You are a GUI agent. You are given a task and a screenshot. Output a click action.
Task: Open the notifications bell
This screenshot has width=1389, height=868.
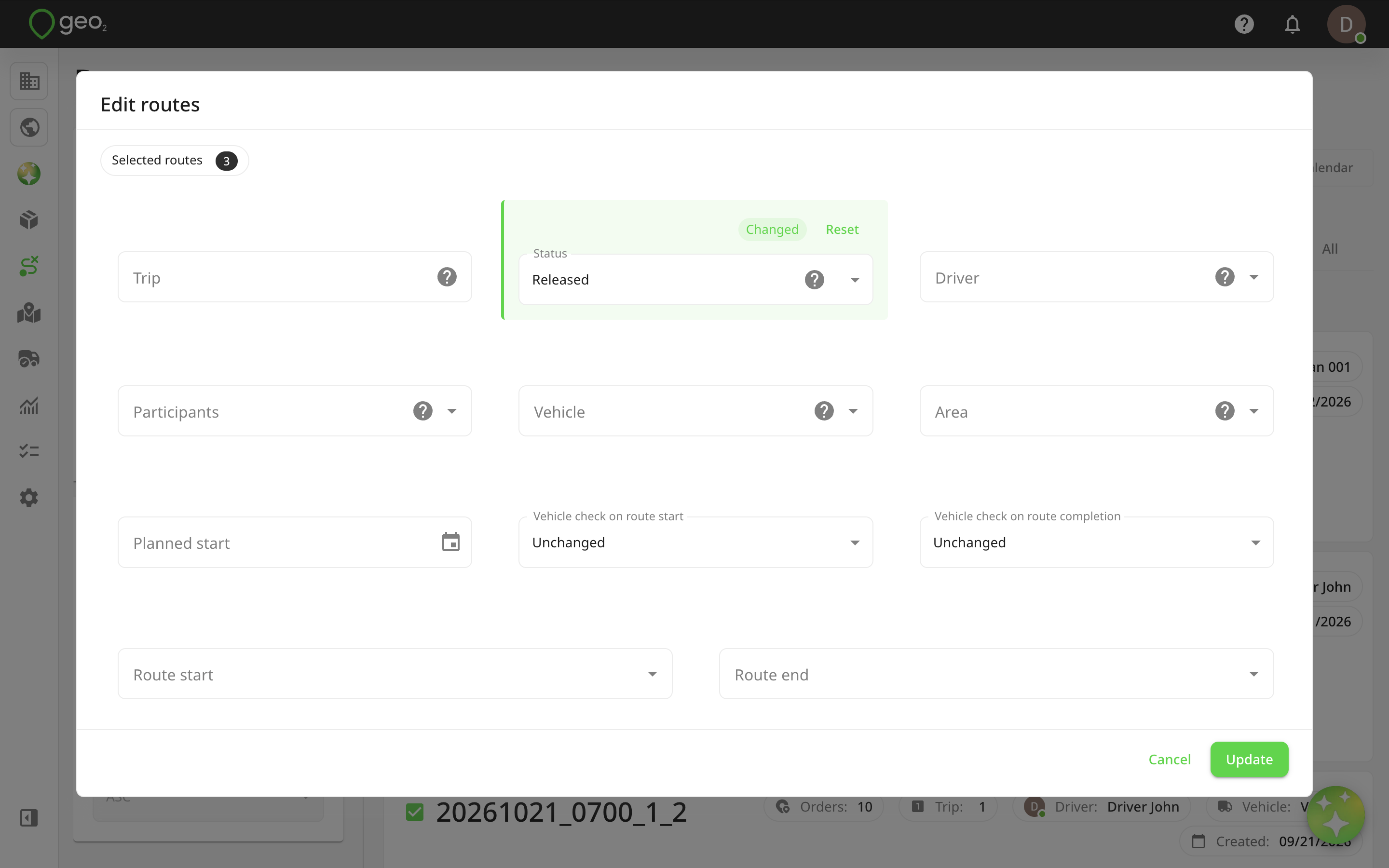tap(1292, 24)
